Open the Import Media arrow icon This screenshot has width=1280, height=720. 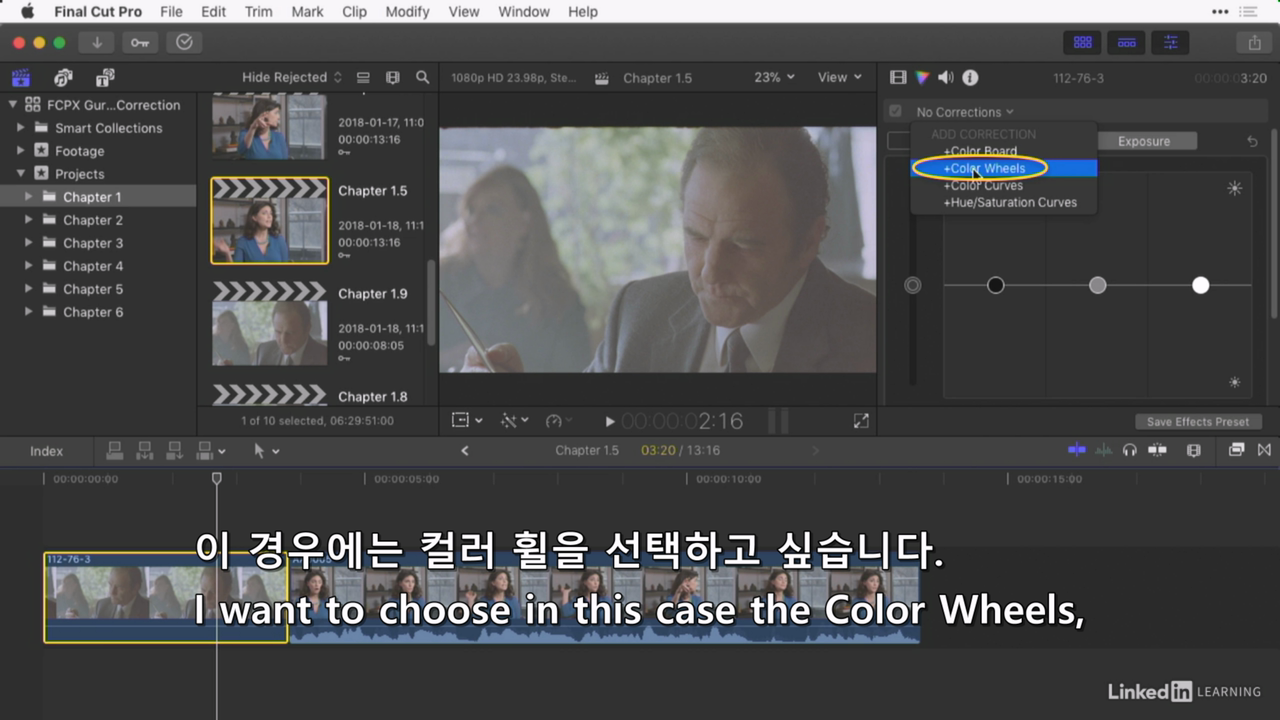97,42
